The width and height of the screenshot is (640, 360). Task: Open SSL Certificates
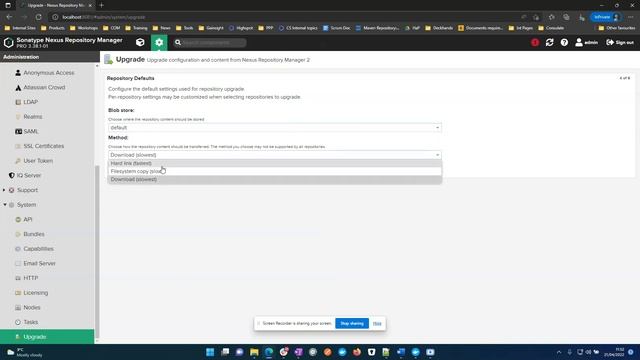click(43, 146)
